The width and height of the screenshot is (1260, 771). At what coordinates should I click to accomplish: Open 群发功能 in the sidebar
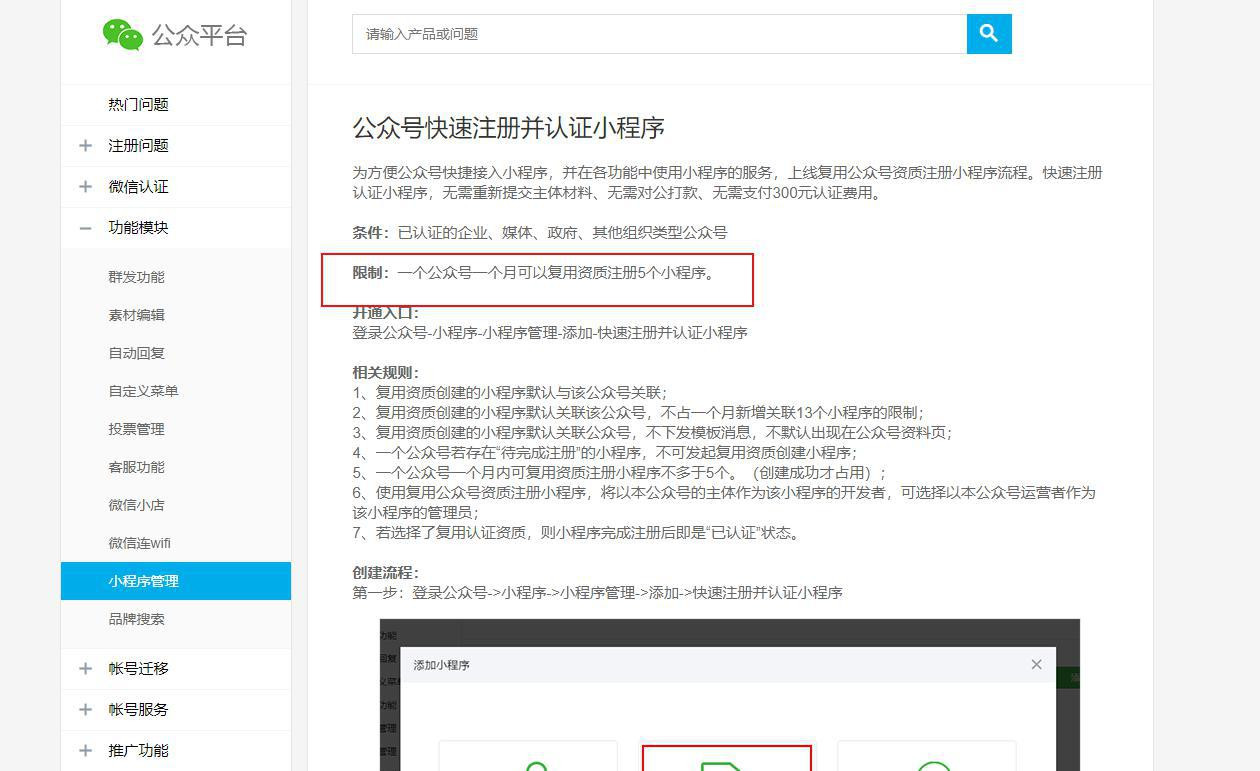[x=136, y=277]
